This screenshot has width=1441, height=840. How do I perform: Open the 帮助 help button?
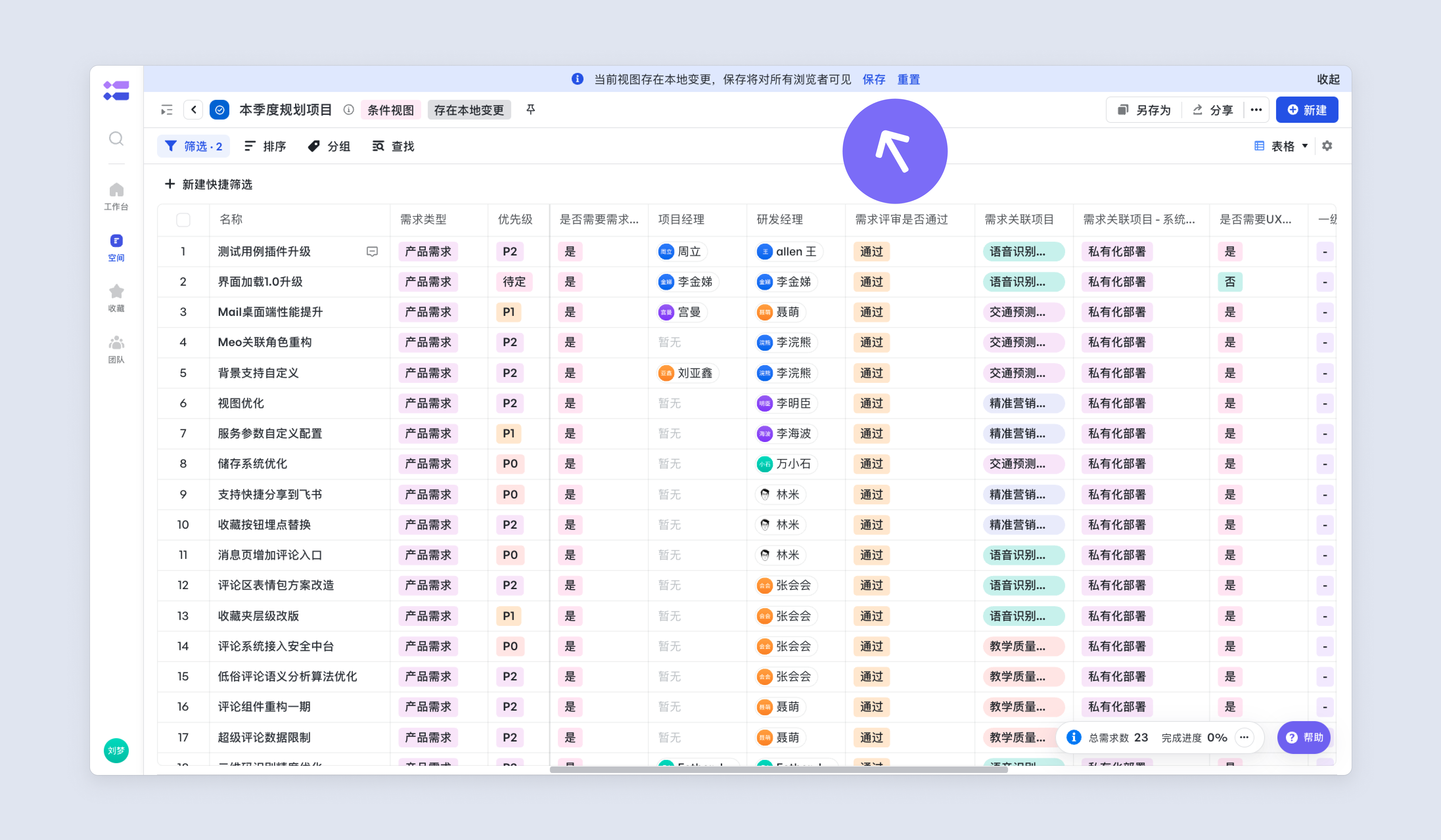[x=1304, y=737]
